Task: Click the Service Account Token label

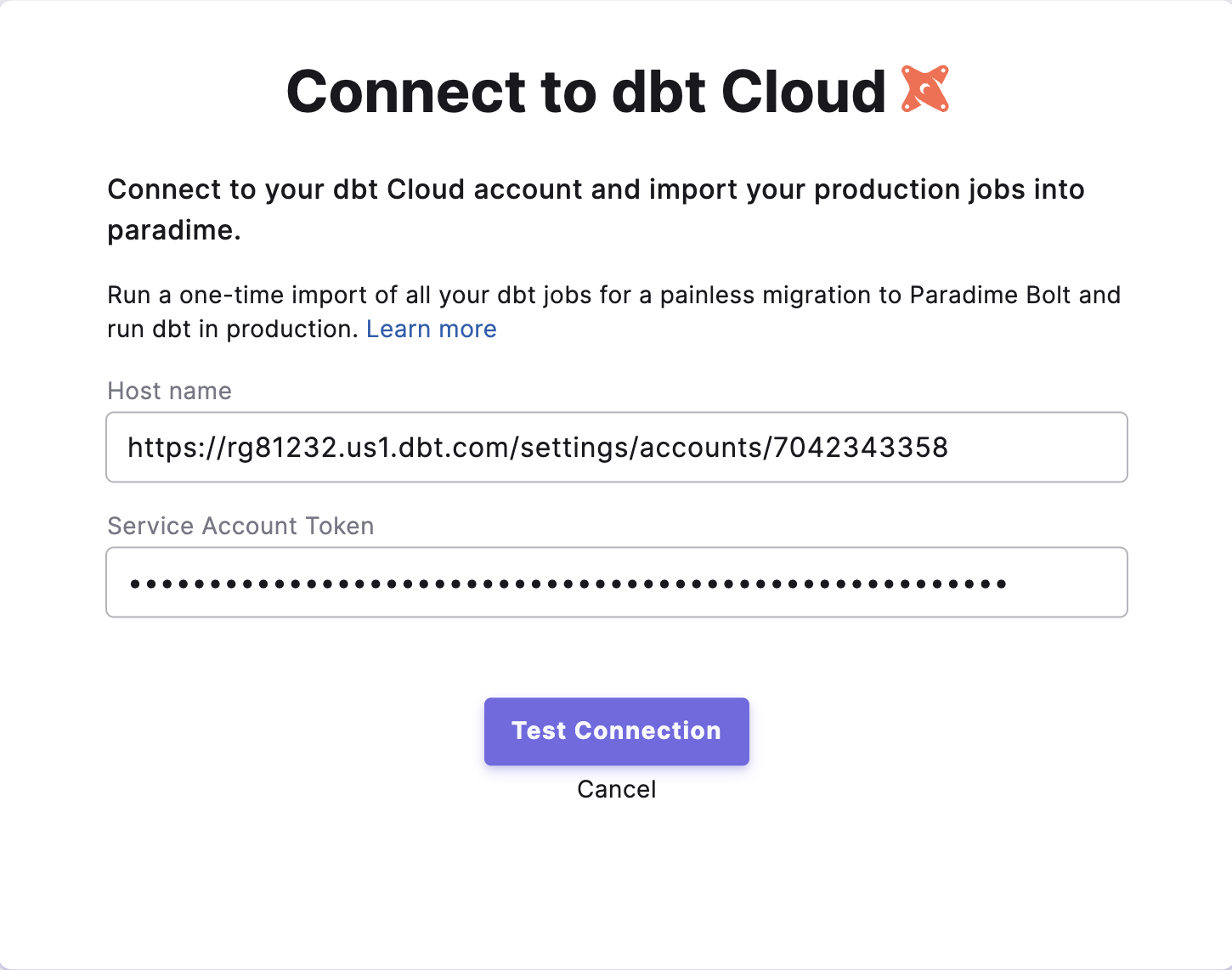Action: coord(240,526)
